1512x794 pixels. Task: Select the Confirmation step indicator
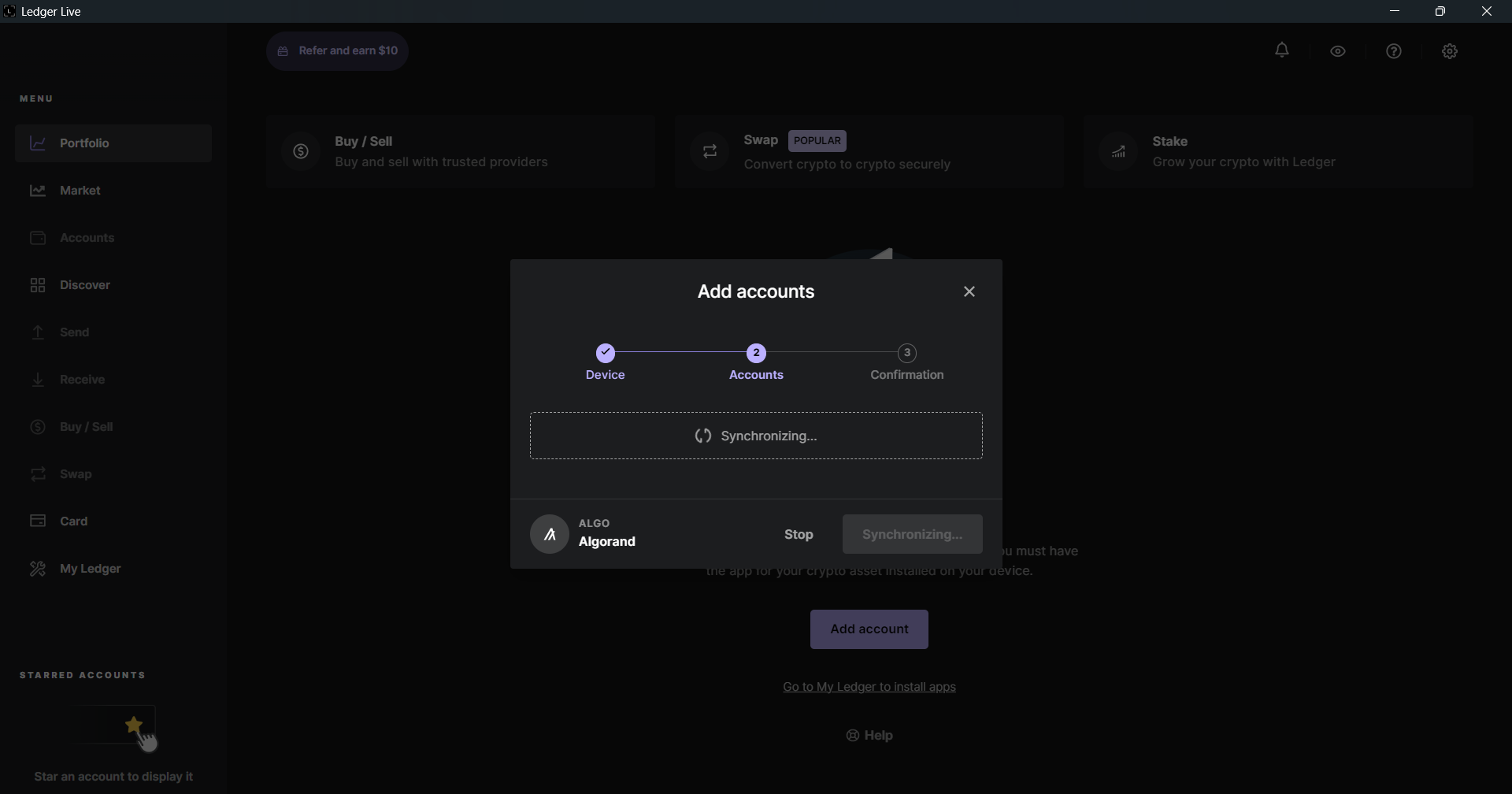point(906,352)
